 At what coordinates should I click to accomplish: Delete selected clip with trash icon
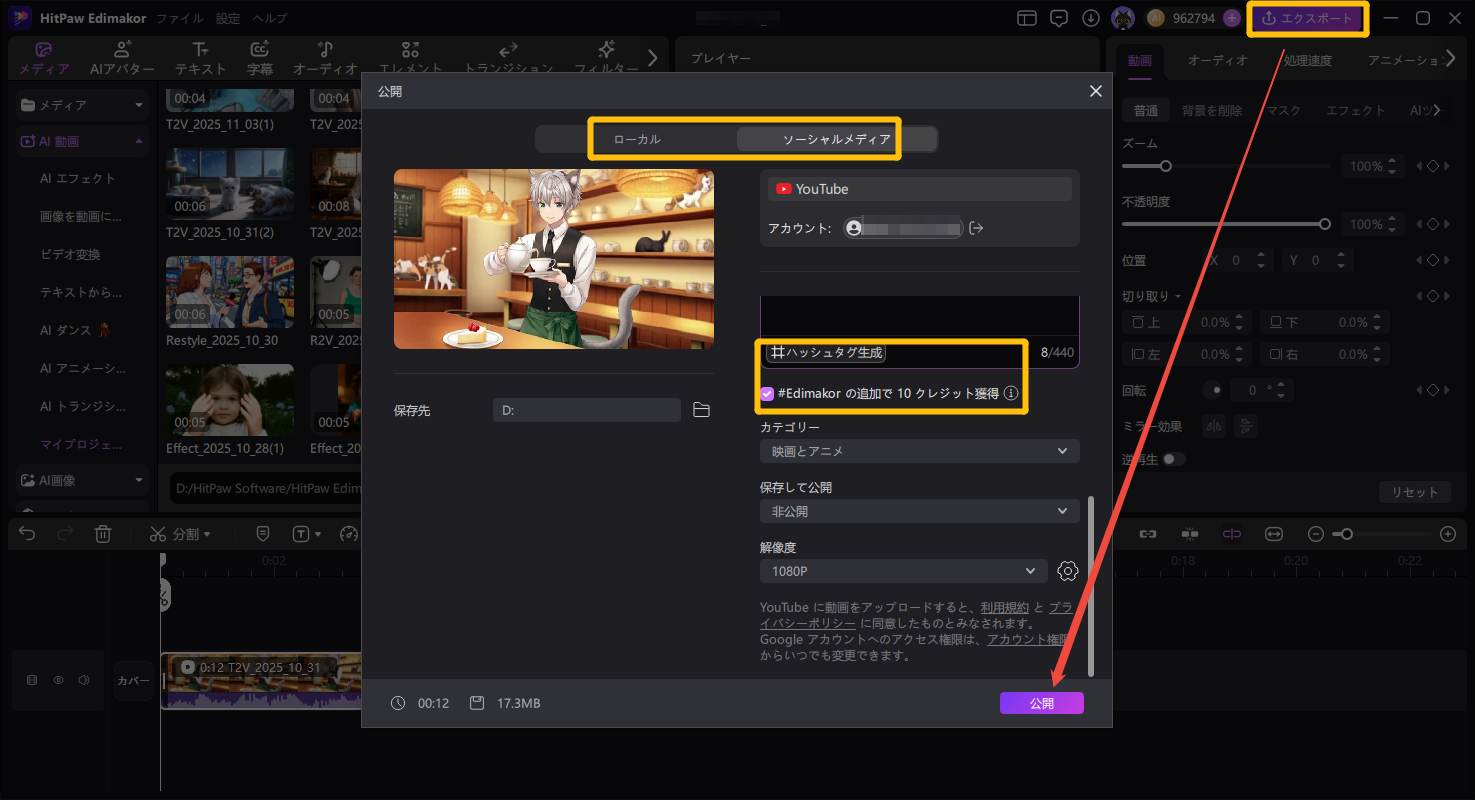(103, 533)
